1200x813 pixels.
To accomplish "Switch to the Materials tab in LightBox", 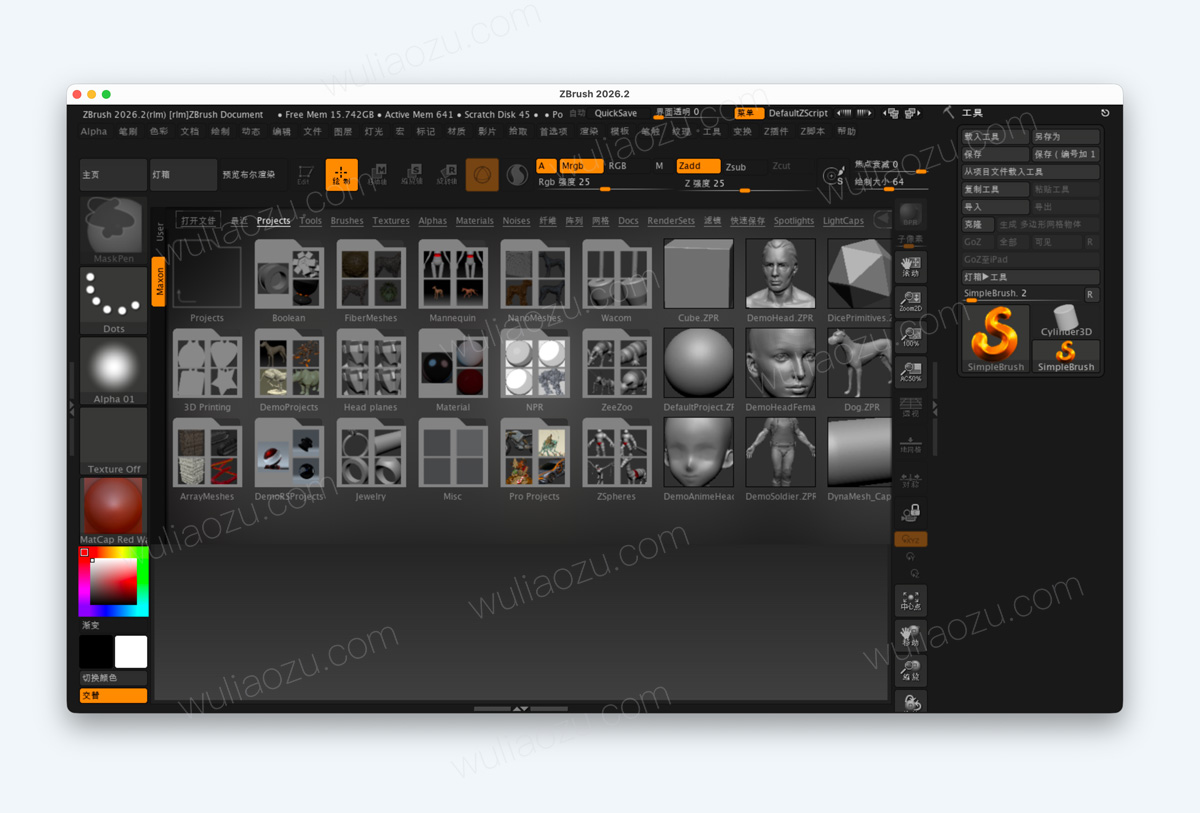I will pos(475,221).
